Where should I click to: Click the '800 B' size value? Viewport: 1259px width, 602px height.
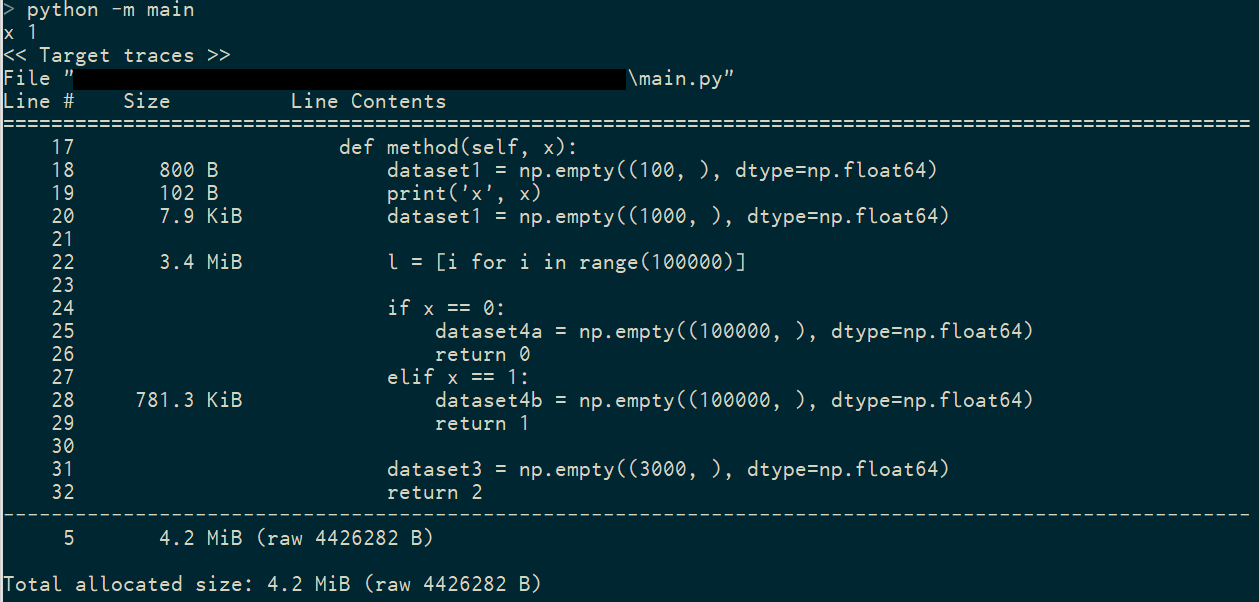pos(189,171)
